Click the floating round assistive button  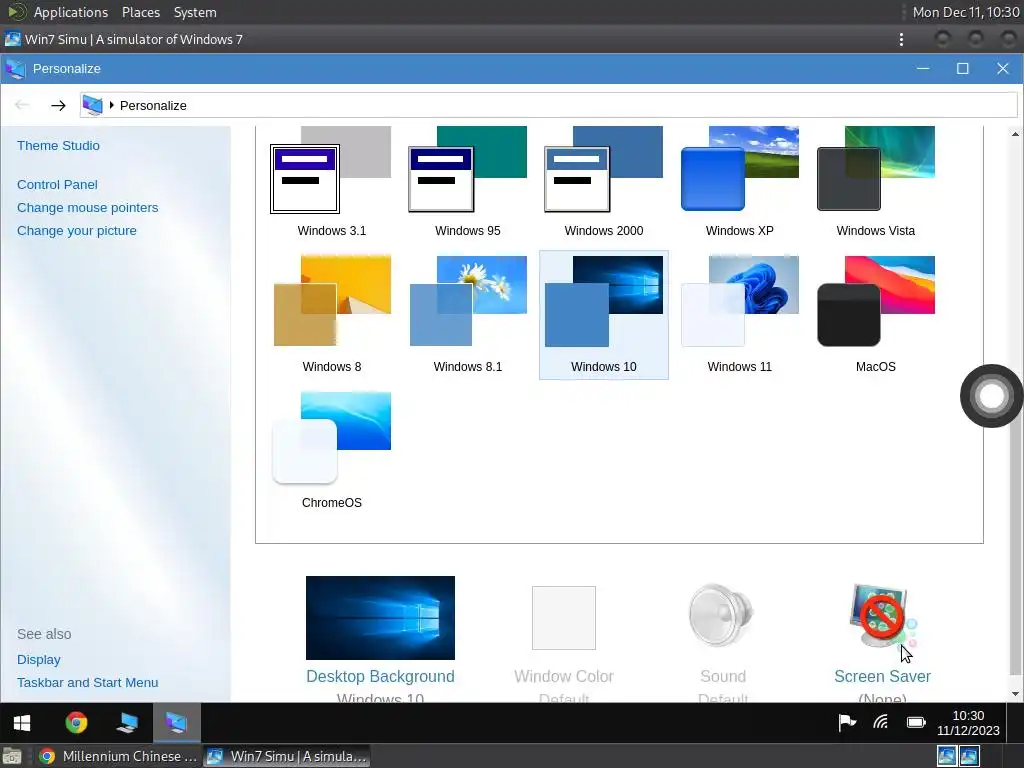tap(991, 396)
